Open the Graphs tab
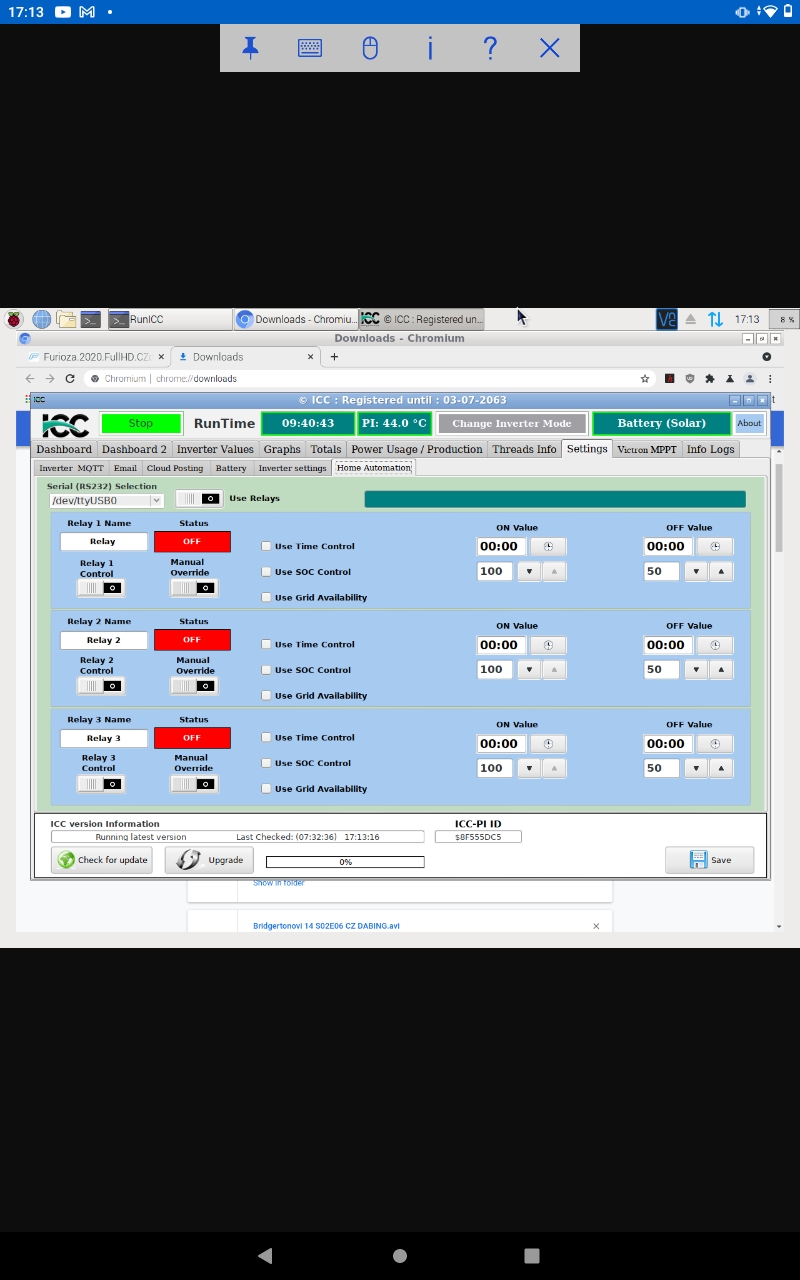This screenshot has height=1280, width=800. pyautogui.click(x=282, y=449)
